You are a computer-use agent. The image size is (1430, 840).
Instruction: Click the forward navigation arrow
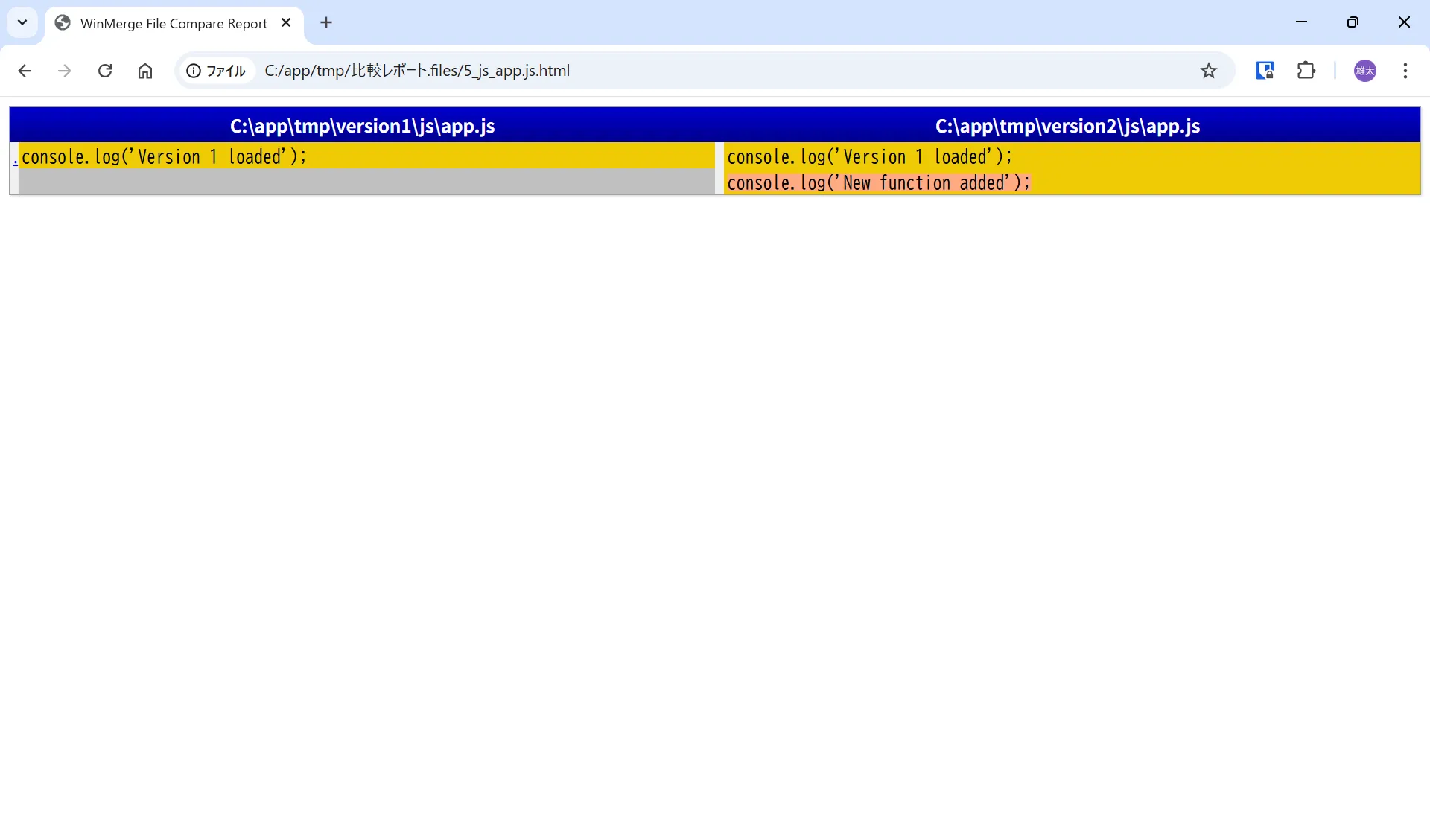65,71
